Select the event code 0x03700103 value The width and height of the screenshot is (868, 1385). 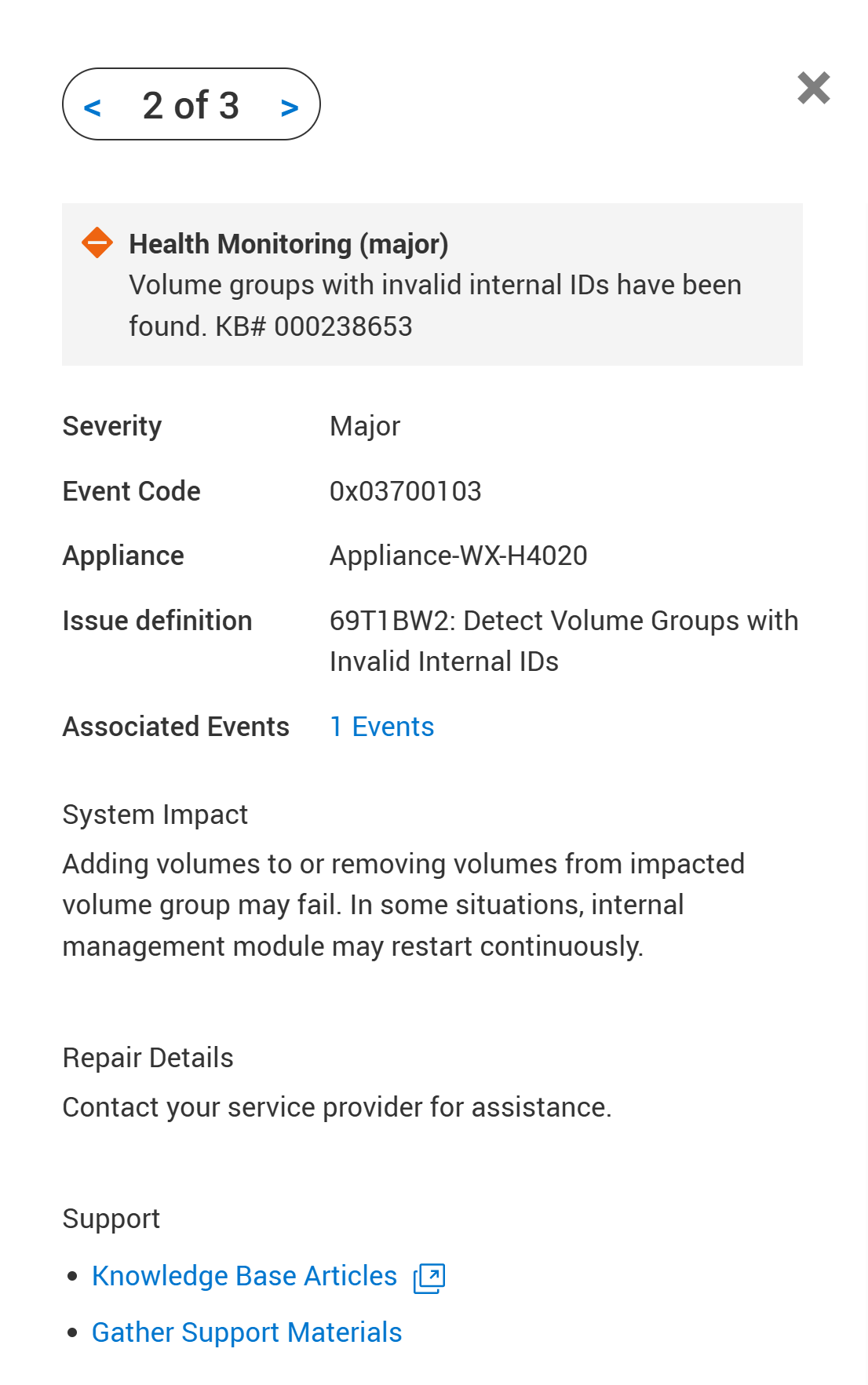point(405,491)
